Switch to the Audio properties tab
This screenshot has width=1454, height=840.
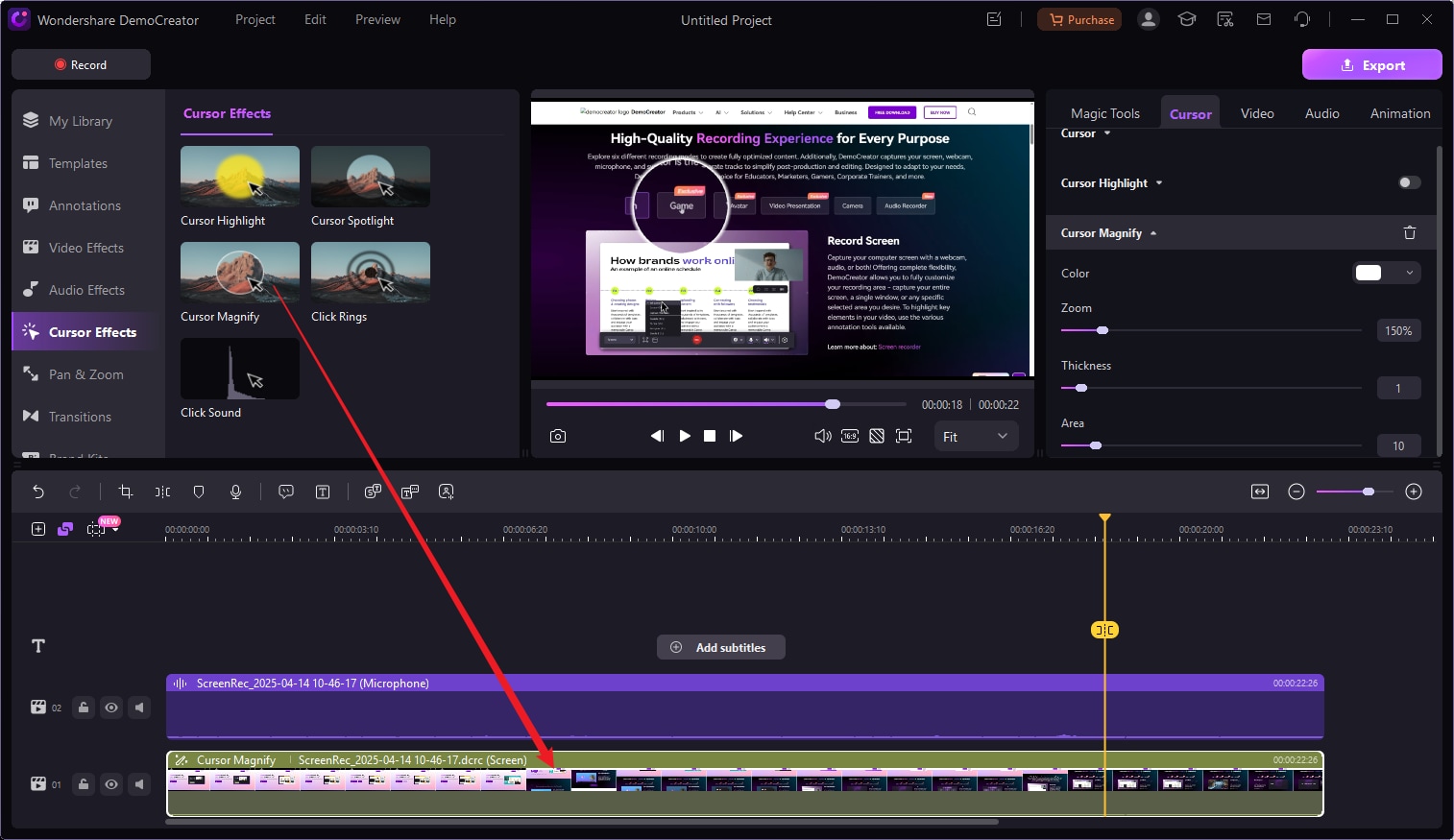pyautogui.click(x=1322, y=113)
